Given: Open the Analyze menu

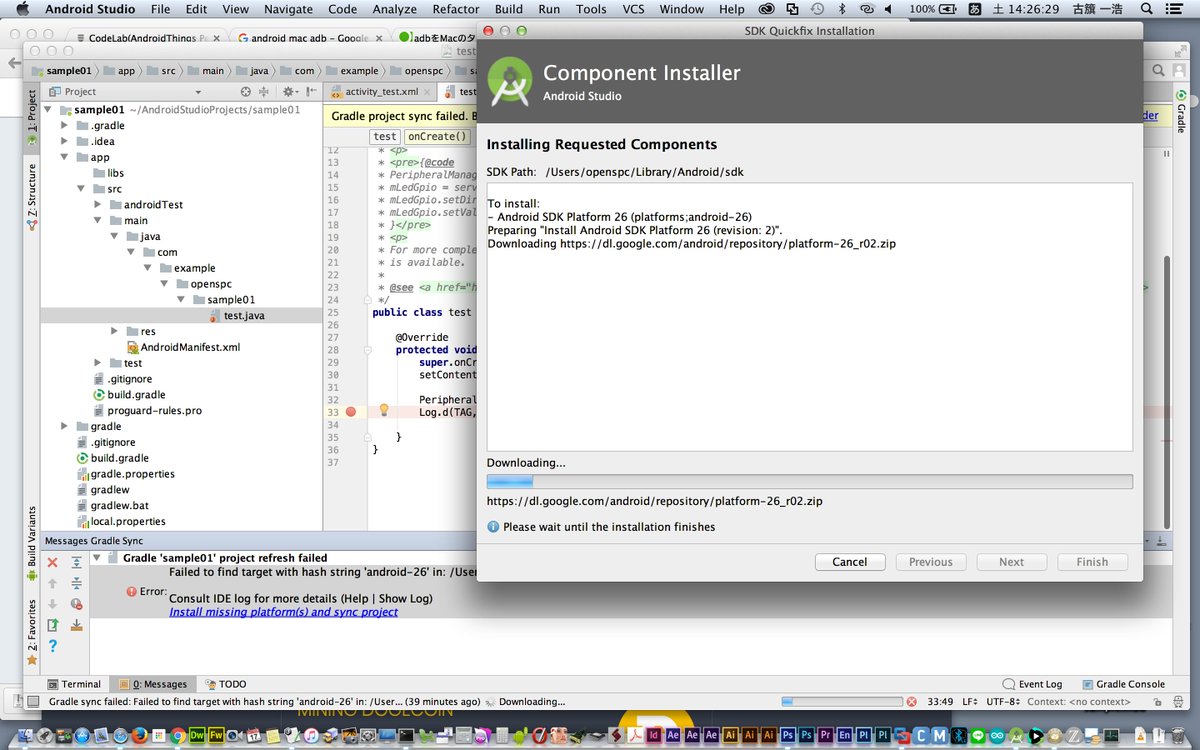Looking at the screenshot, I should pos(394,9).
